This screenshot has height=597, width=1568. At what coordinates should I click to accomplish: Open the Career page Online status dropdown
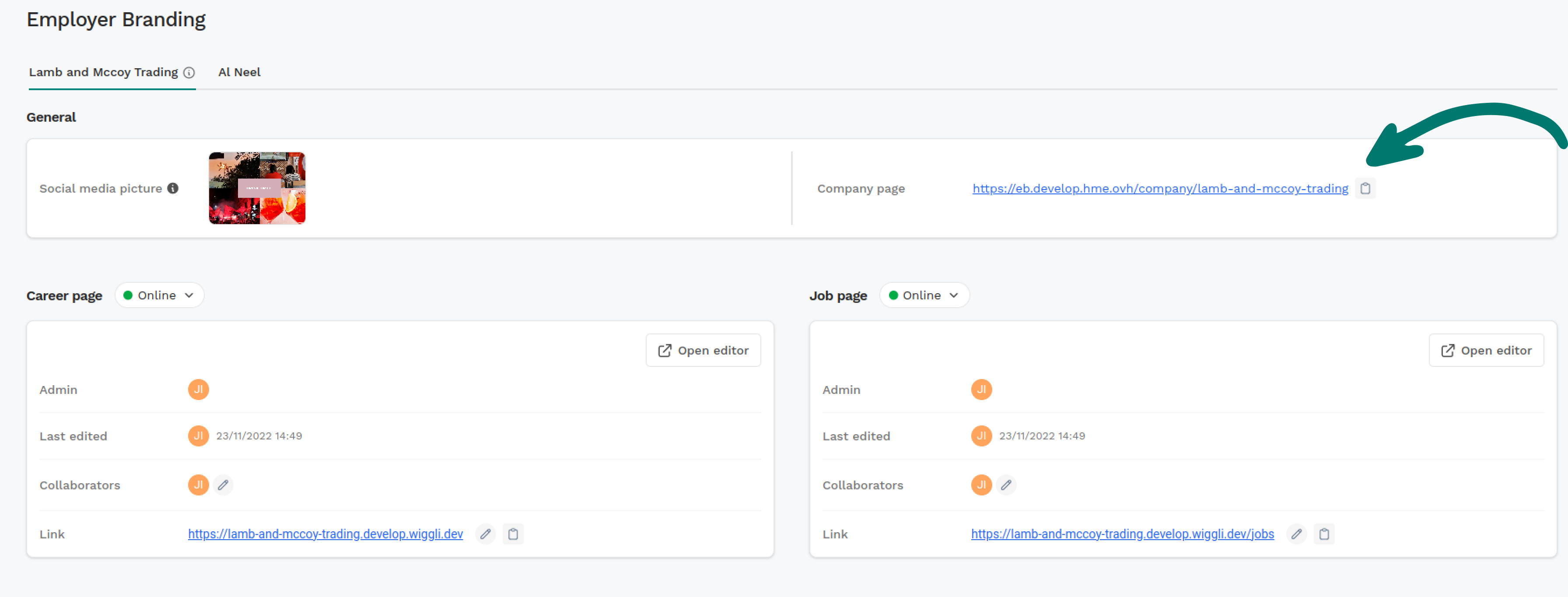tap(160, 295)
